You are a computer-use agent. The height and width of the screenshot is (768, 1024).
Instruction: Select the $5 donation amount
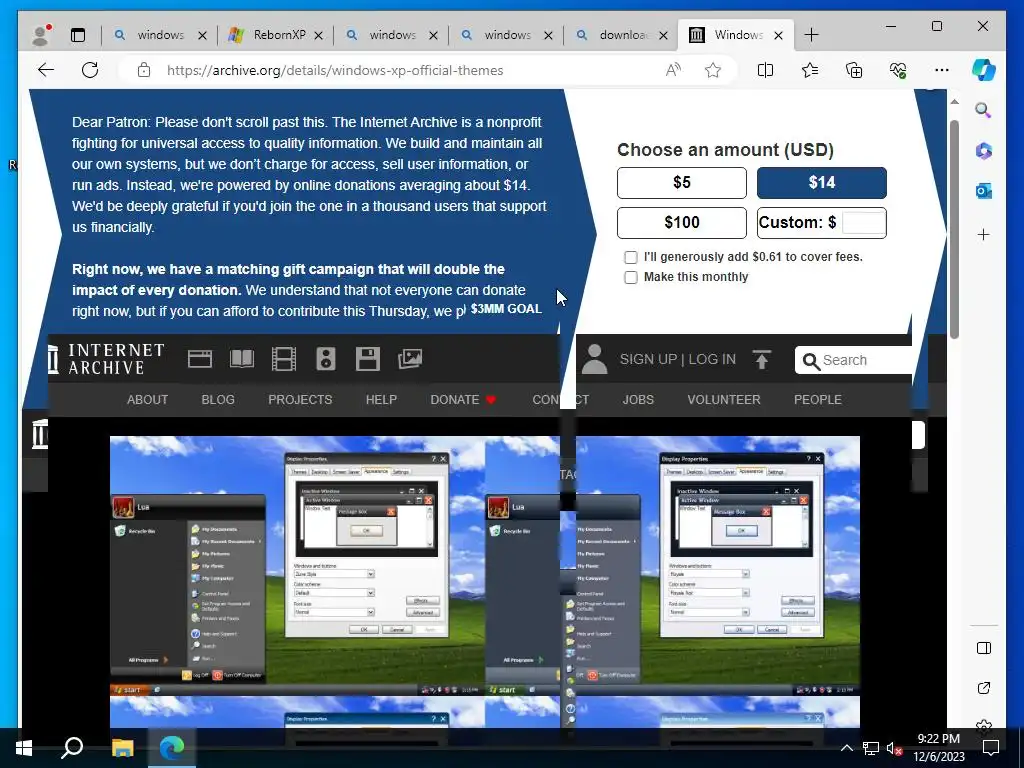click(682, 183)
